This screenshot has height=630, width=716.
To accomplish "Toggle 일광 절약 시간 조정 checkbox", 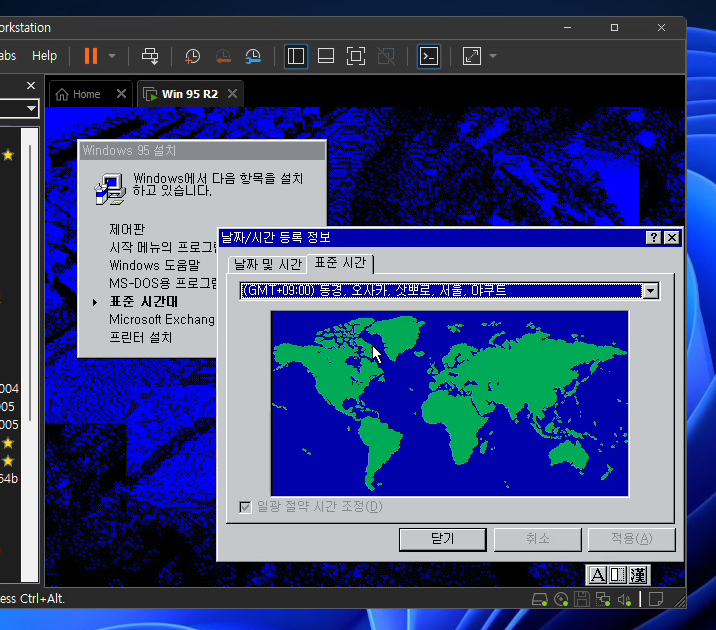I will [x=245, y=507].
